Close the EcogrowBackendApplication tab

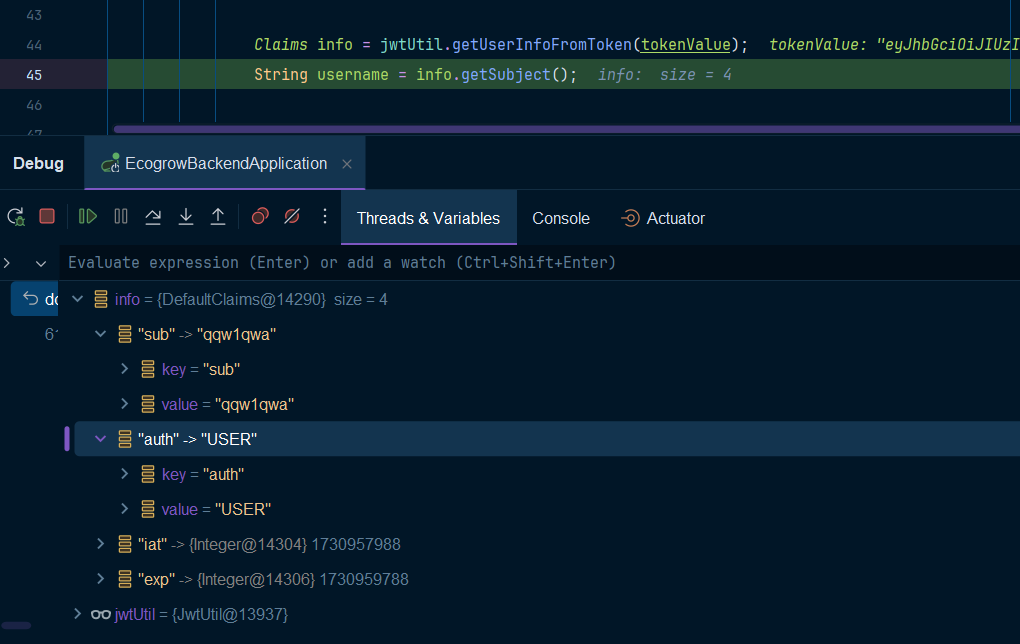347,164
